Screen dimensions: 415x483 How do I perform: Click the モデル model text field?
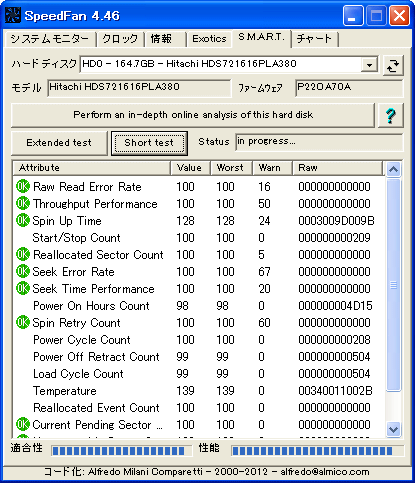139,88
